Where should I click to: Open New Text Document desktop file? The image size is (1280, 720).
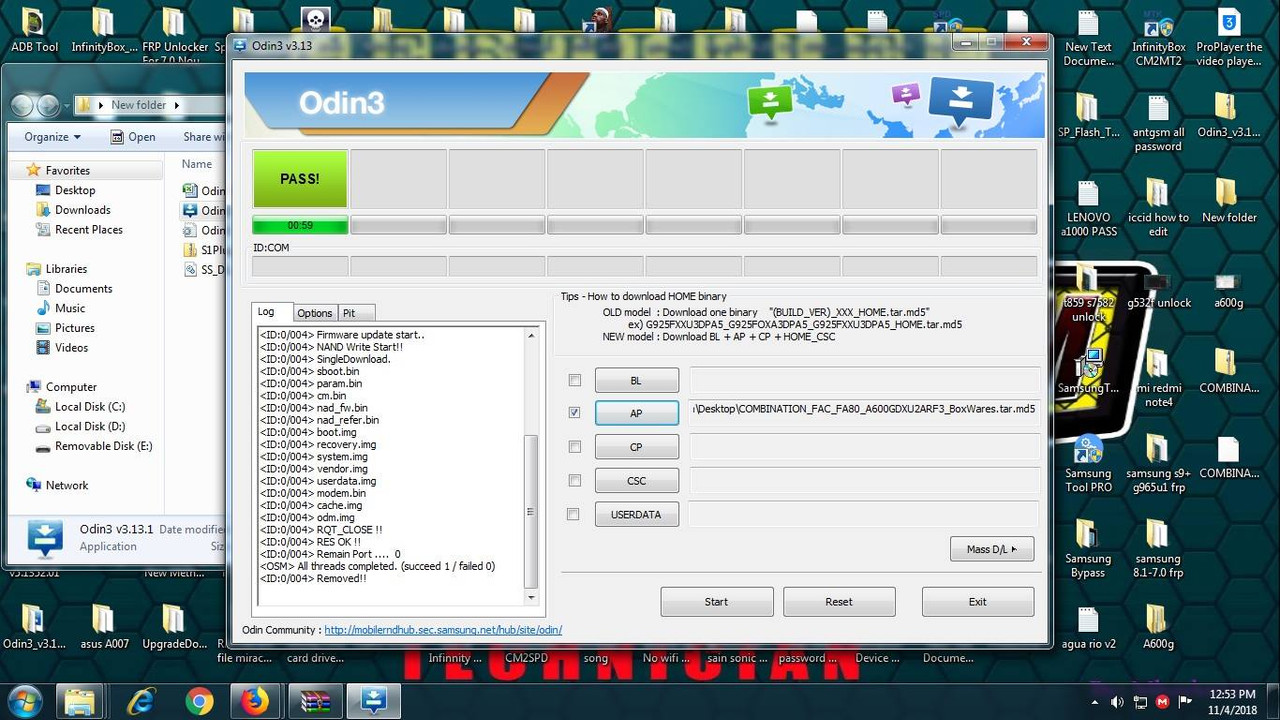(1088, 38)
